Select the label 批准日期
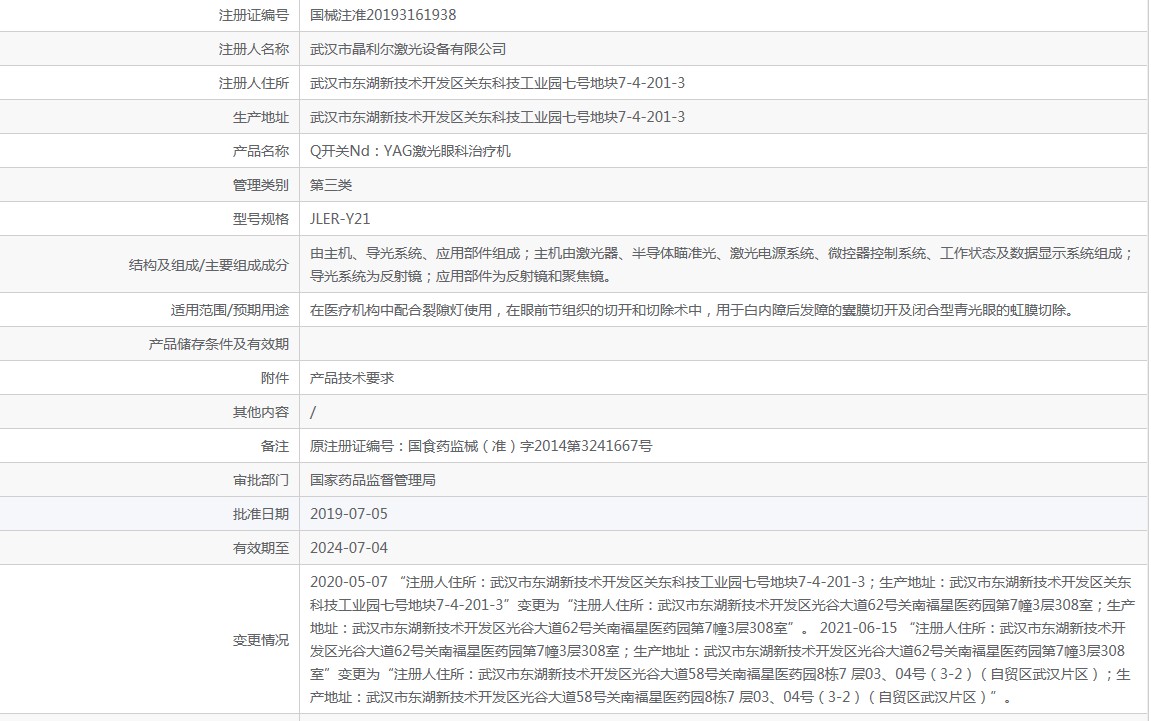The height and width of the screenshot is (721, 1151). click(261, 514)
